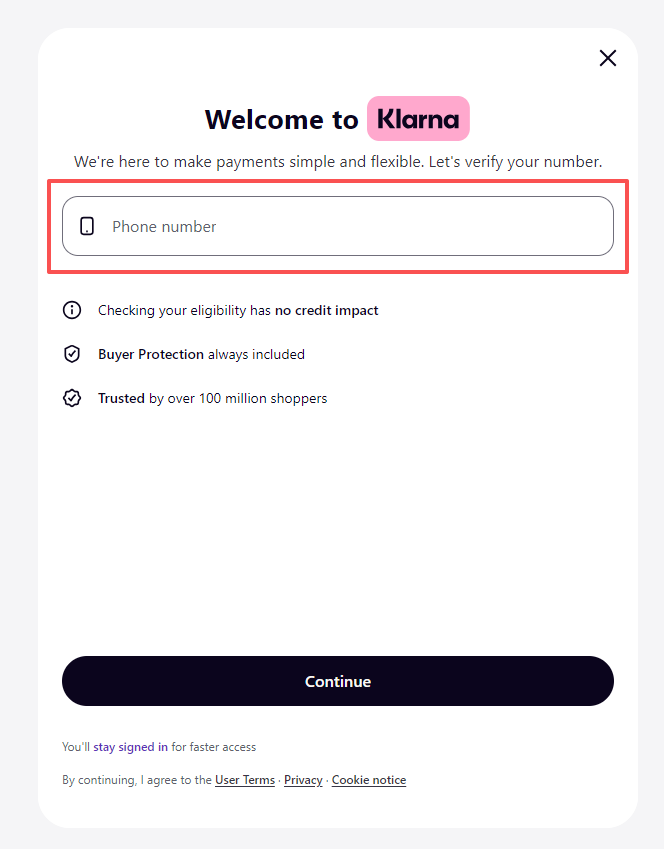Viewport: 664px width, 849px height.
Task: Click the By continuing, I agree text
Action: [x=136, y=780]
